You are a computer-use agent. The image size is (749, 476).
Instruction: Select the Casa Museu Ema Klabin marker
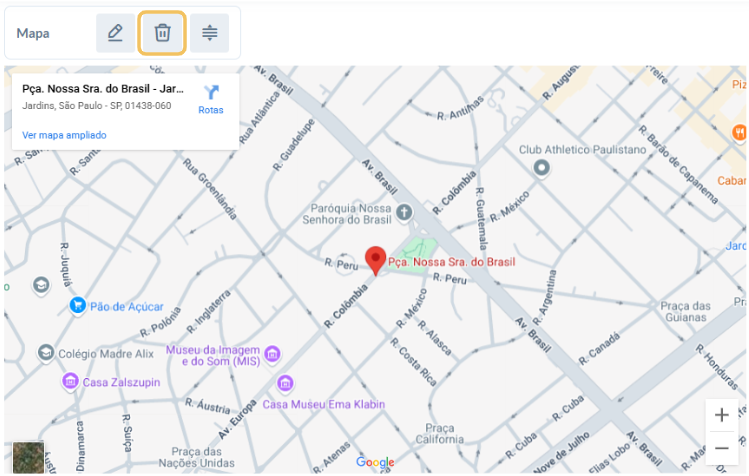click(285, 383)
